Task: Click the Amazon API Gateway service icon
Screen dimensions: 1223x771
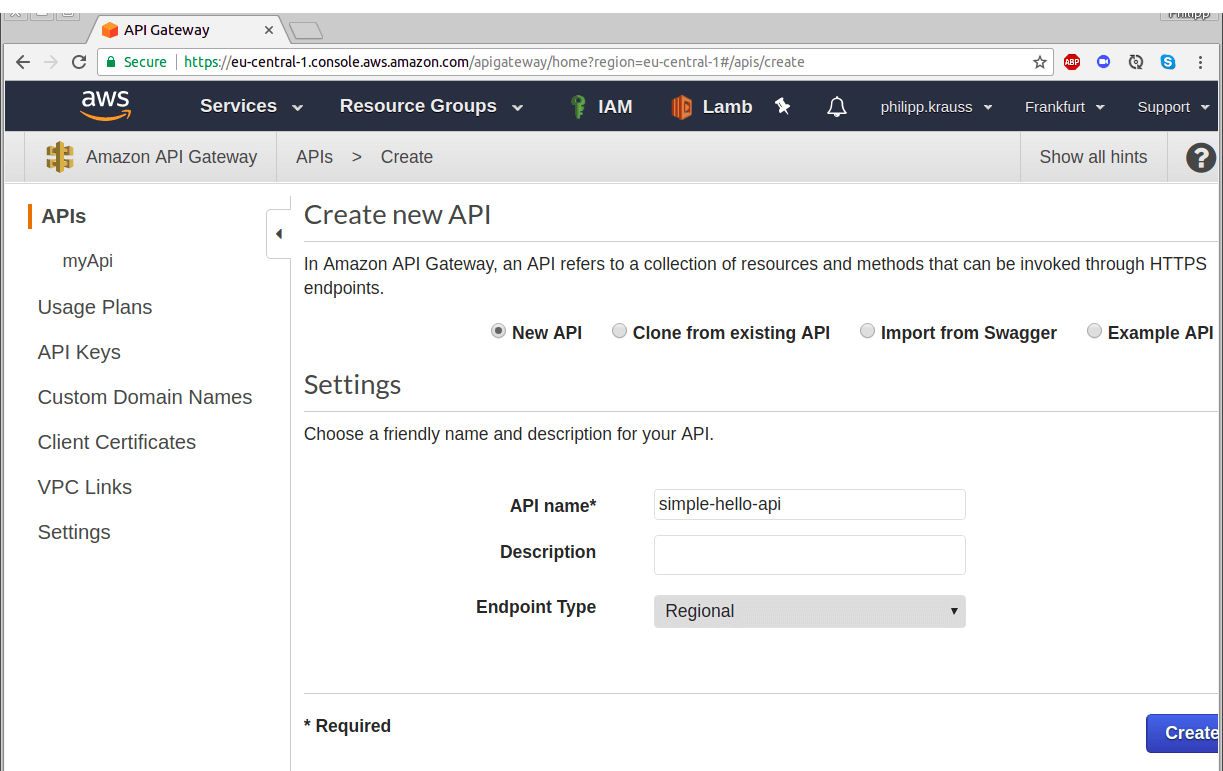Action: (60, 157)
